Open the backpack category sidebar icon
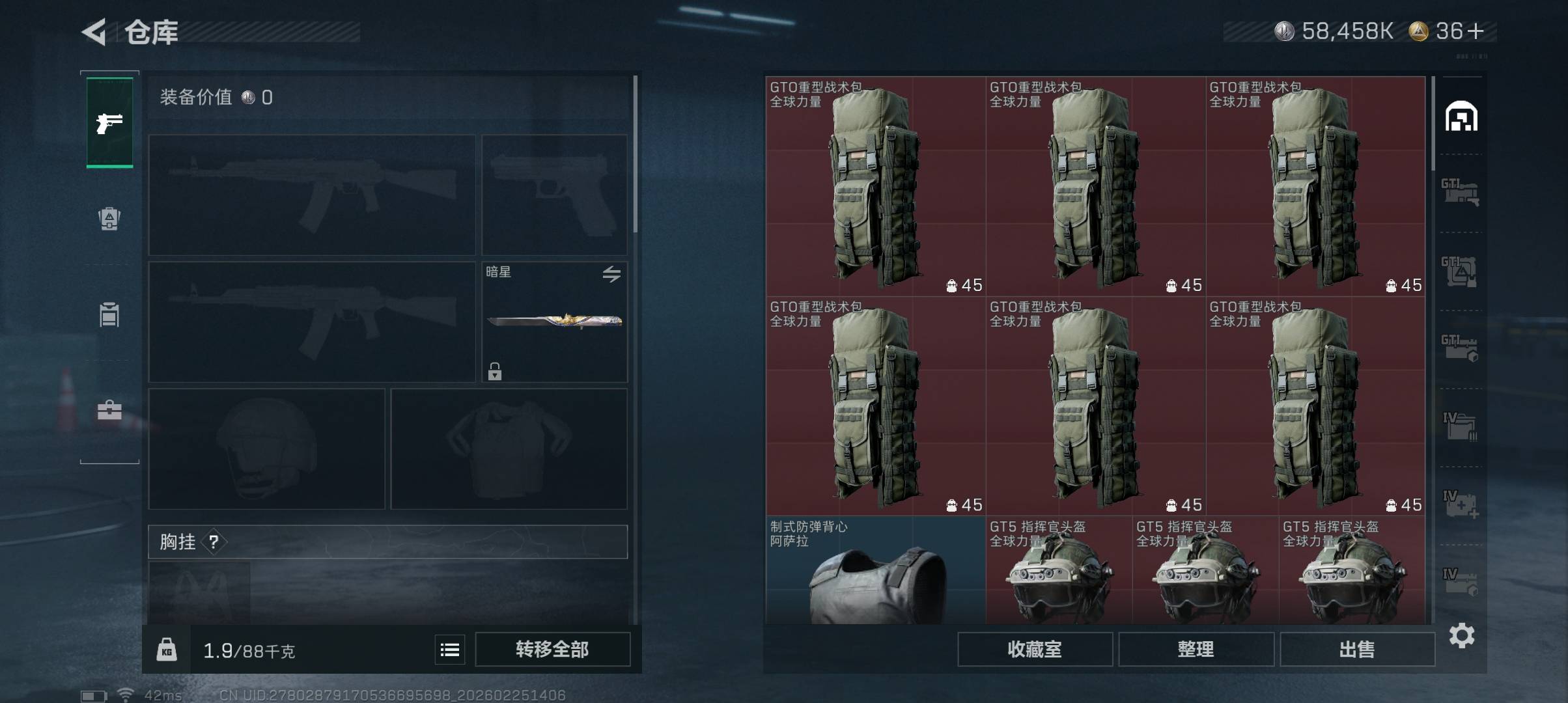Screen dimensions: 1568x703 [109, 219]
